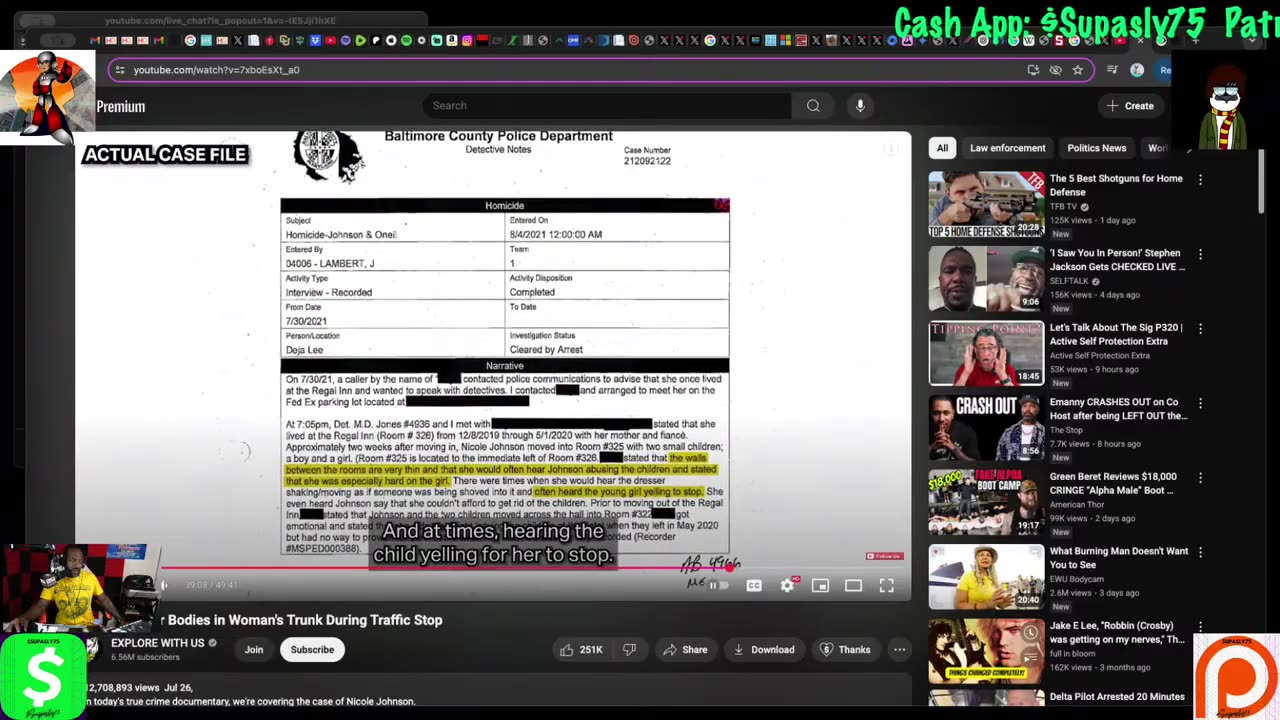
Task: Send Thanks to the creator
Action: tap(845, 650)
